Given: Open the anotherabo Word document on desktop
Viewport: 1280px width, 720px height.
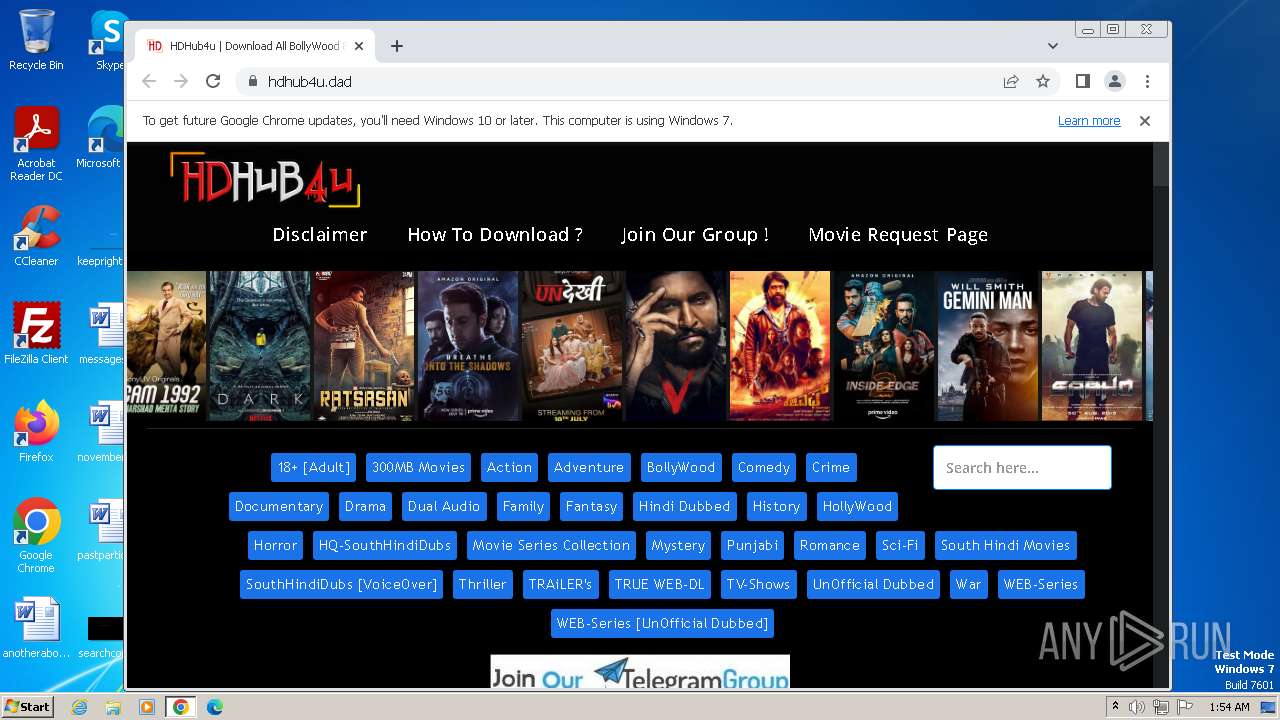Looking at the screenshot, I should (x=36, y=628).
